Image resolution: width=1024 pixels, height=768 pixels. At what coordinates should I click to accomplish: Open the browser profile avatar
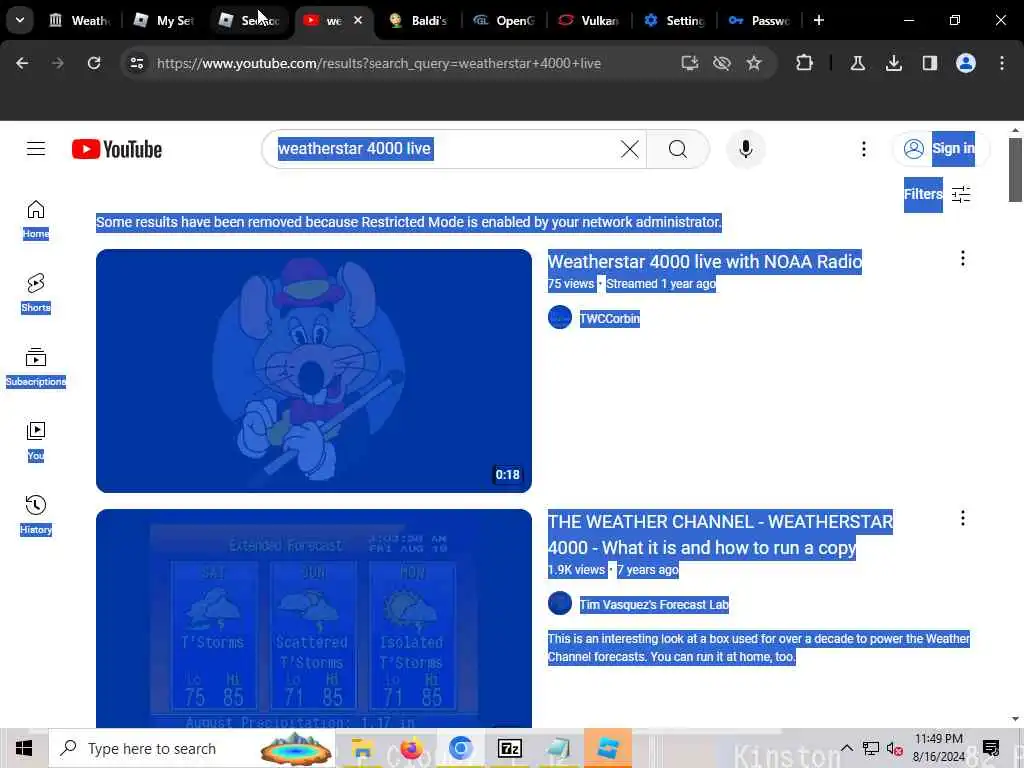pyautogui.click(x=966, y=63)
